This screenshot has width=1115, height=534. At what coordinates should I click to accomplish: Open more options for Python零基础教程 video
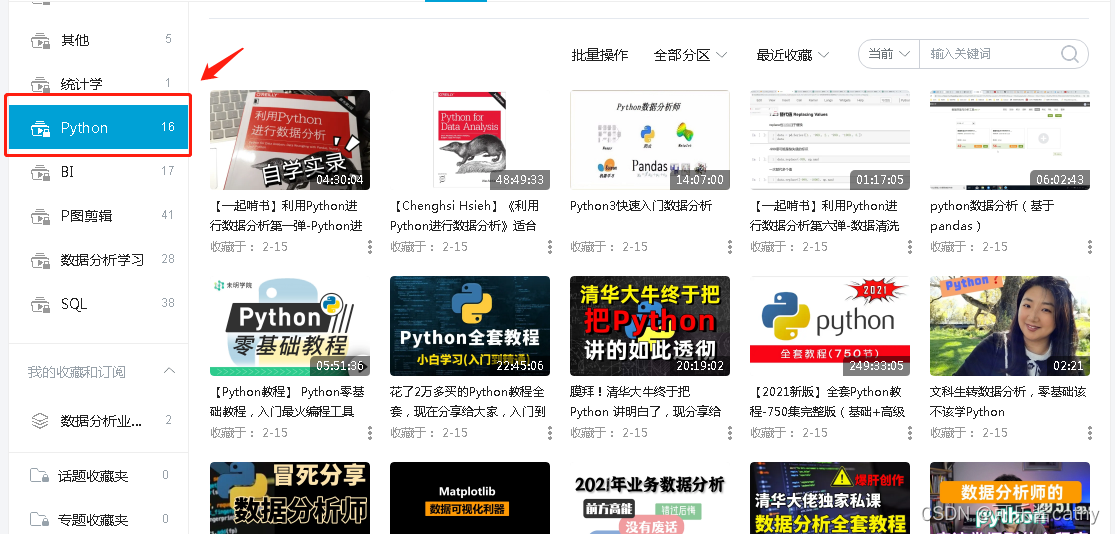(370, 432)
